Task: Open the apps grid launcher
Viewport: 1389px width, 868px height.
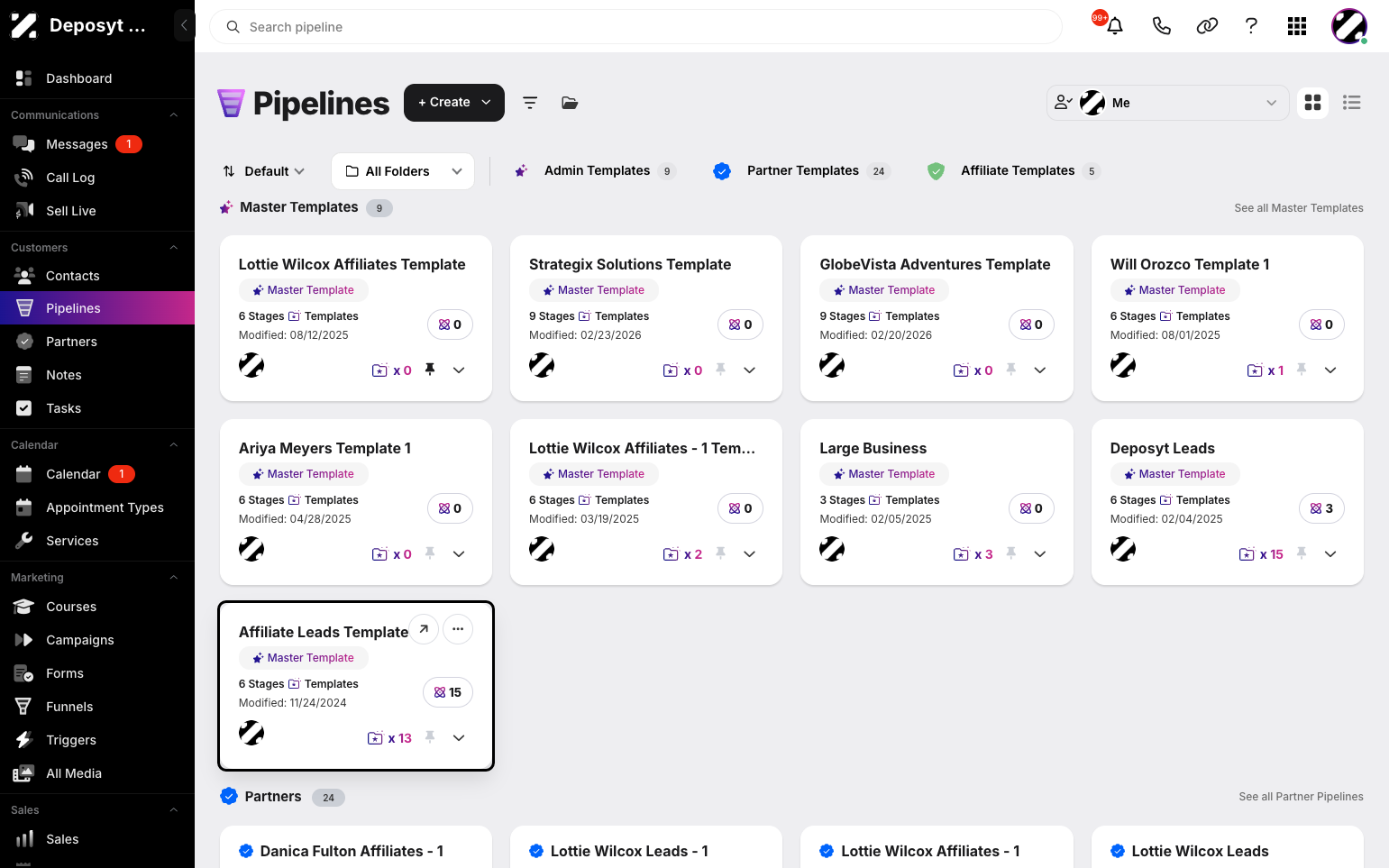Action: [1297, 26]
